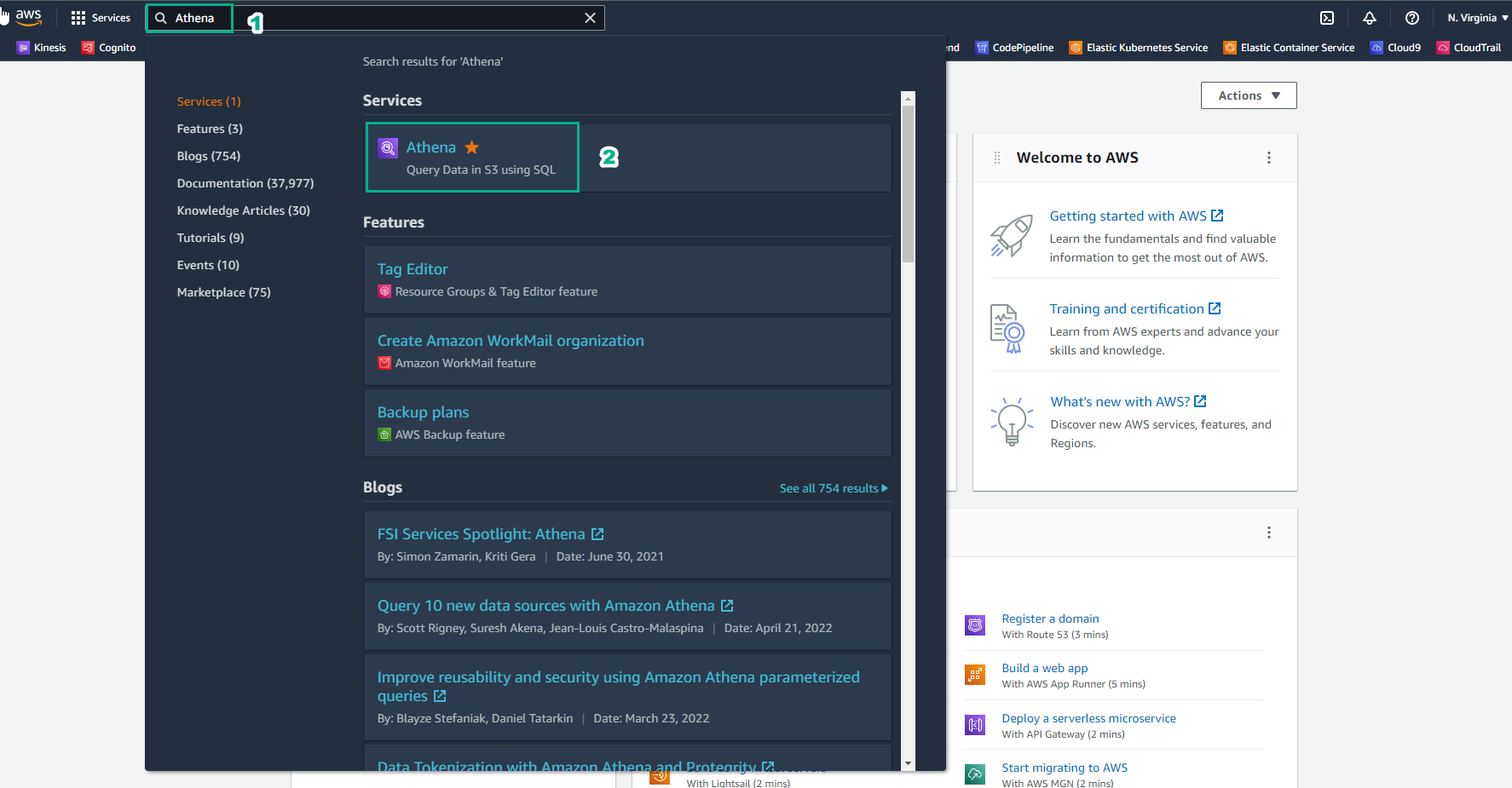Screen dimensions: 1512x788
Task: Click the scrollbar down arrow in results
Action: [x=908, y=764]
